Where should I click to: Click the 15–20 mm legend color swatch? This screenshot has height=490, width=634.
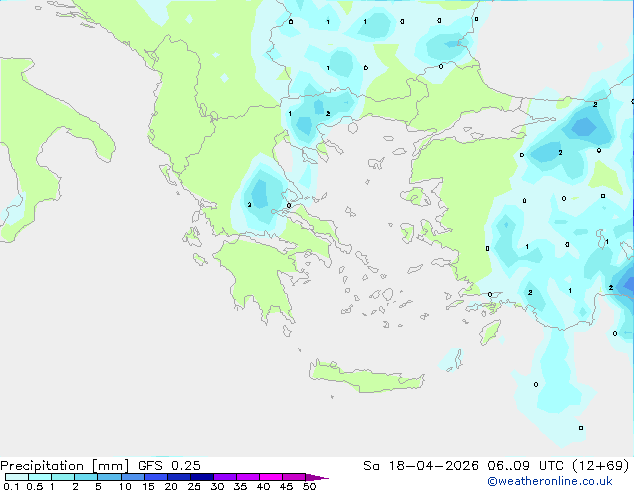(155, 477)
